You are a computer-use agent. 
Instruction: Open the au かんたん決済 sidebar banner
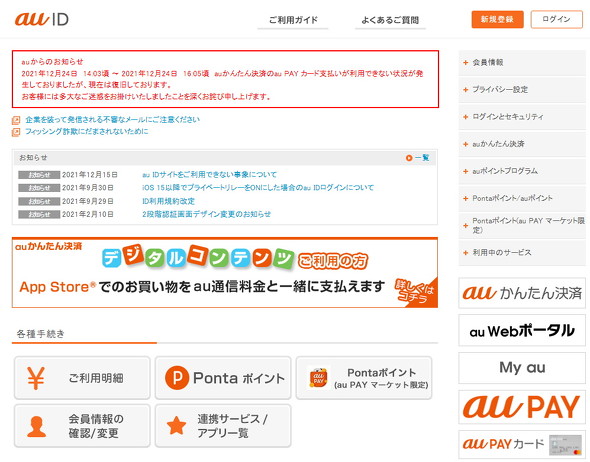click(522, 293)
